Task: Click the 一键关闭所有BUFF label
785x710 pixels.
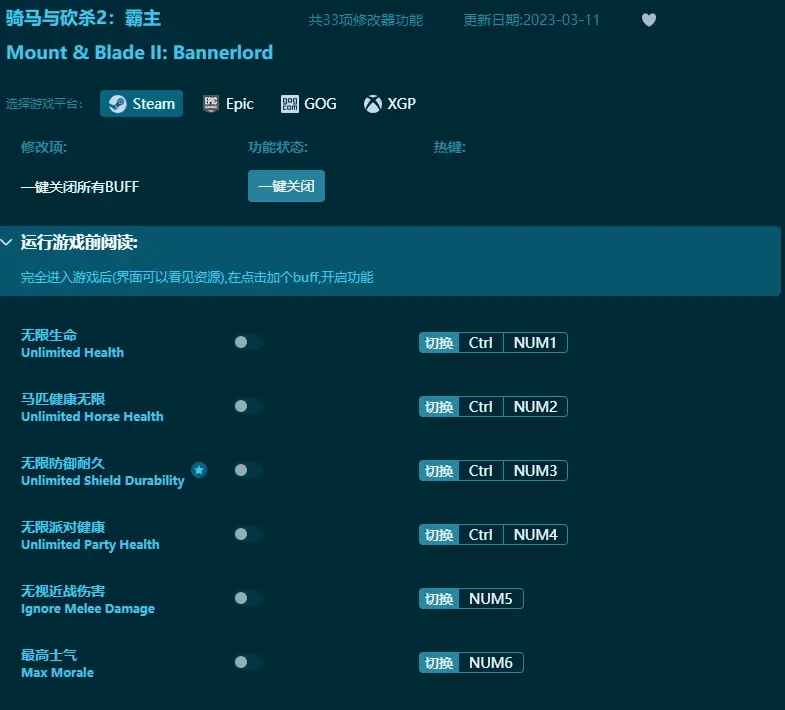Action: pos(80,187)
